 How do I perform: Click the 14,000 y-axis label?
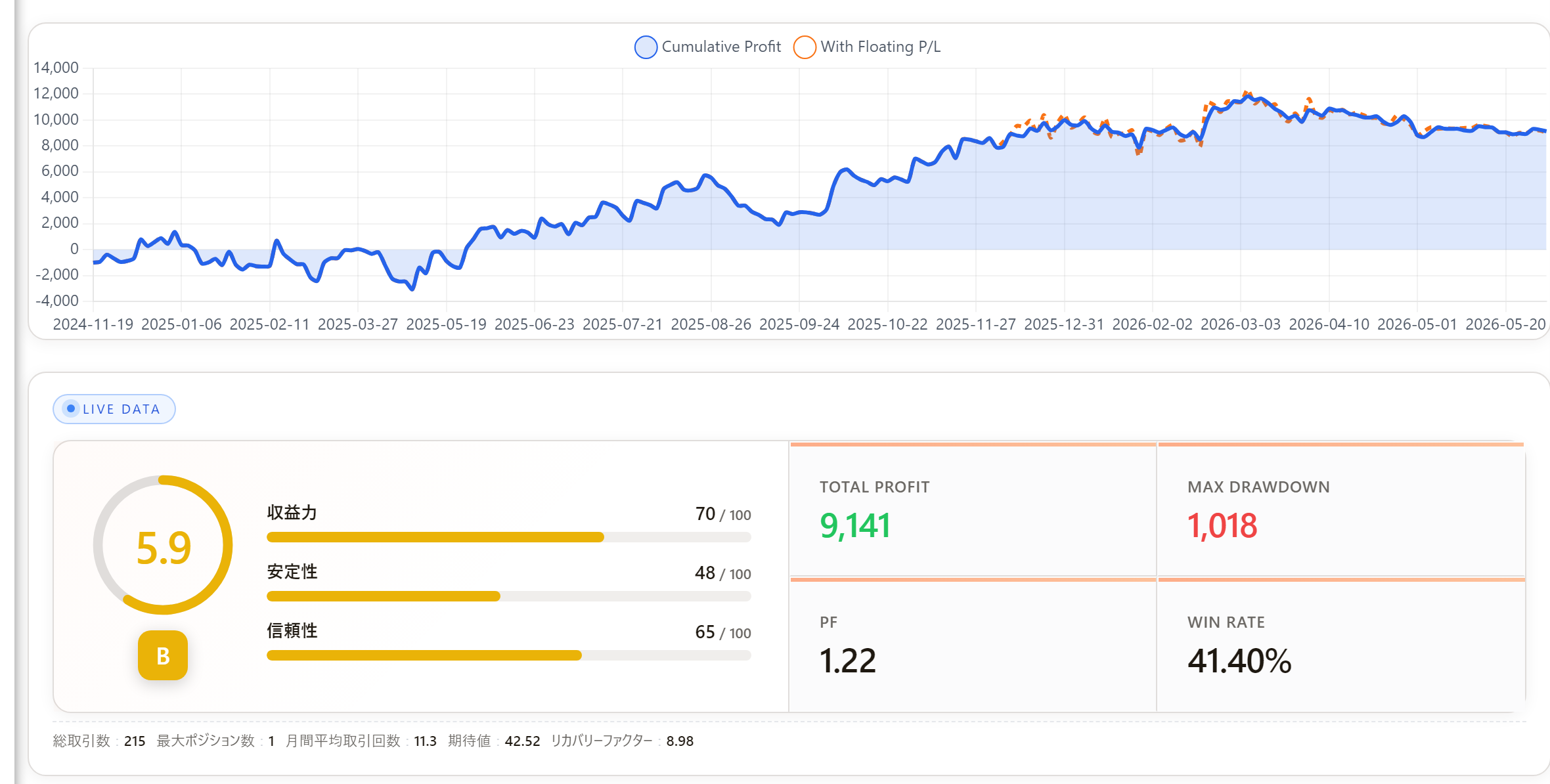tap(56, 68)
